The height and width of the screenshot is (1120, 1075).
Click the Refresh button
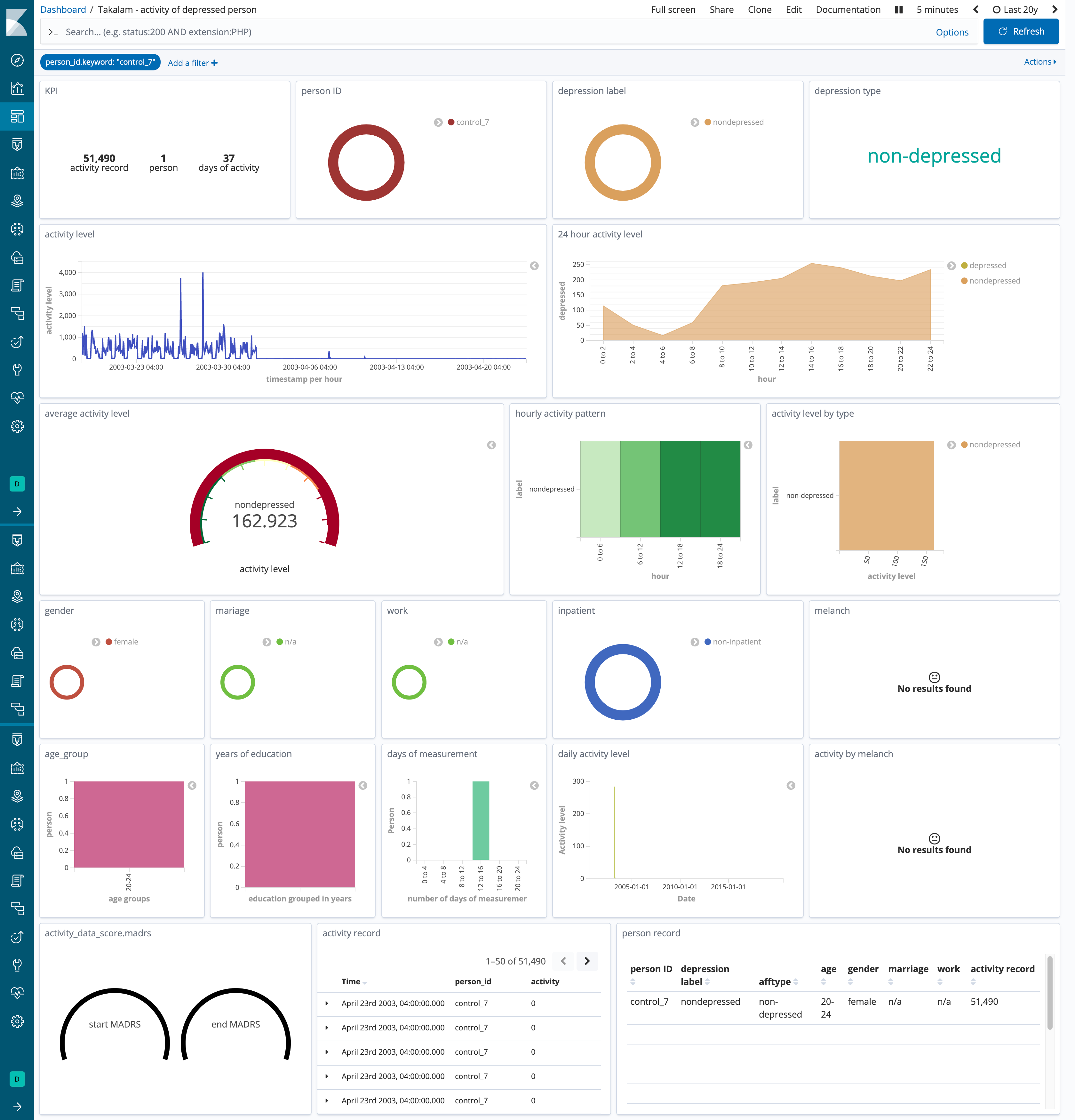click(1021, 31)
